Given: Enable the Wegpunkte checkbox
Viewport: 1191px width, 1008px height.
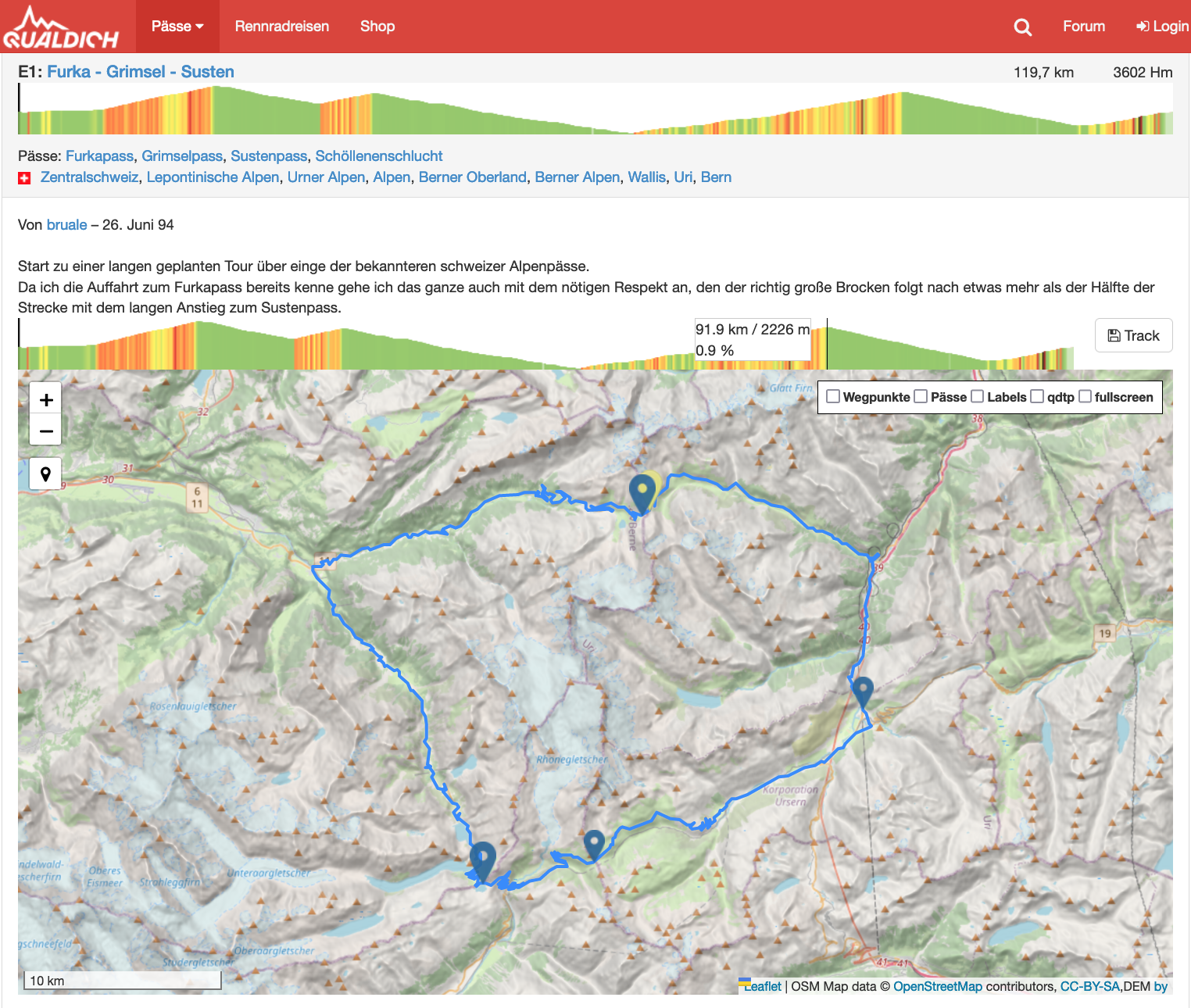Looking at the screenshot, I should 833,397.
